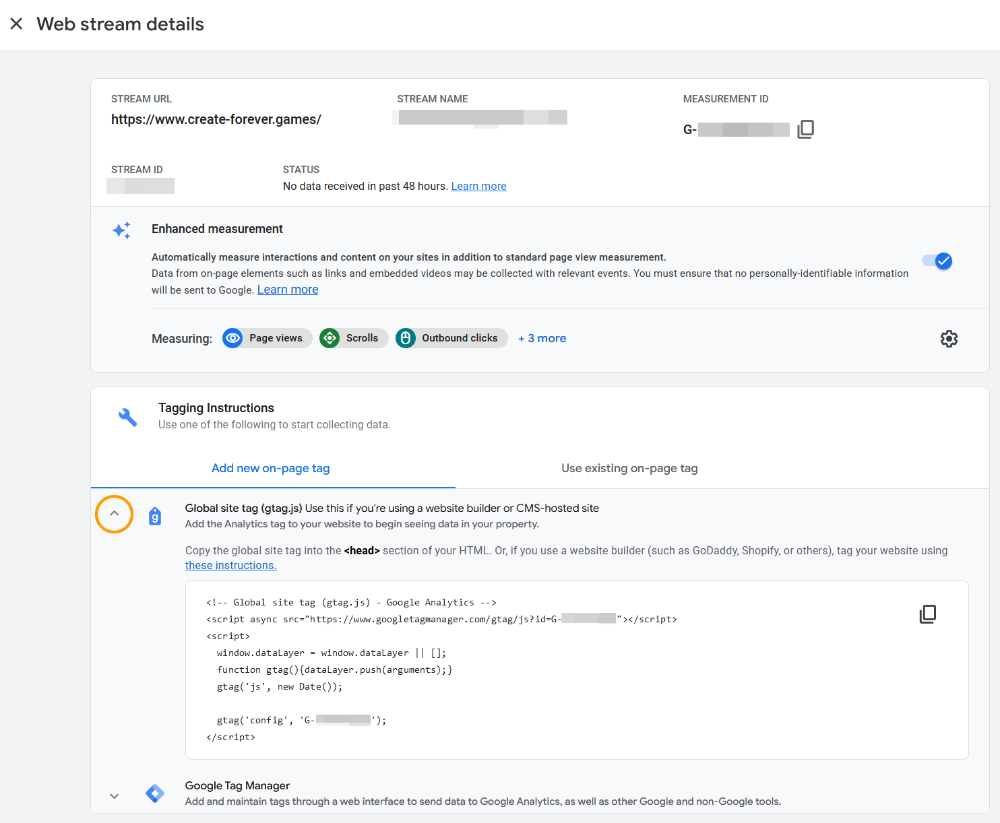Click the Google Tag Manager diamond icon

(x=155, y=793)
